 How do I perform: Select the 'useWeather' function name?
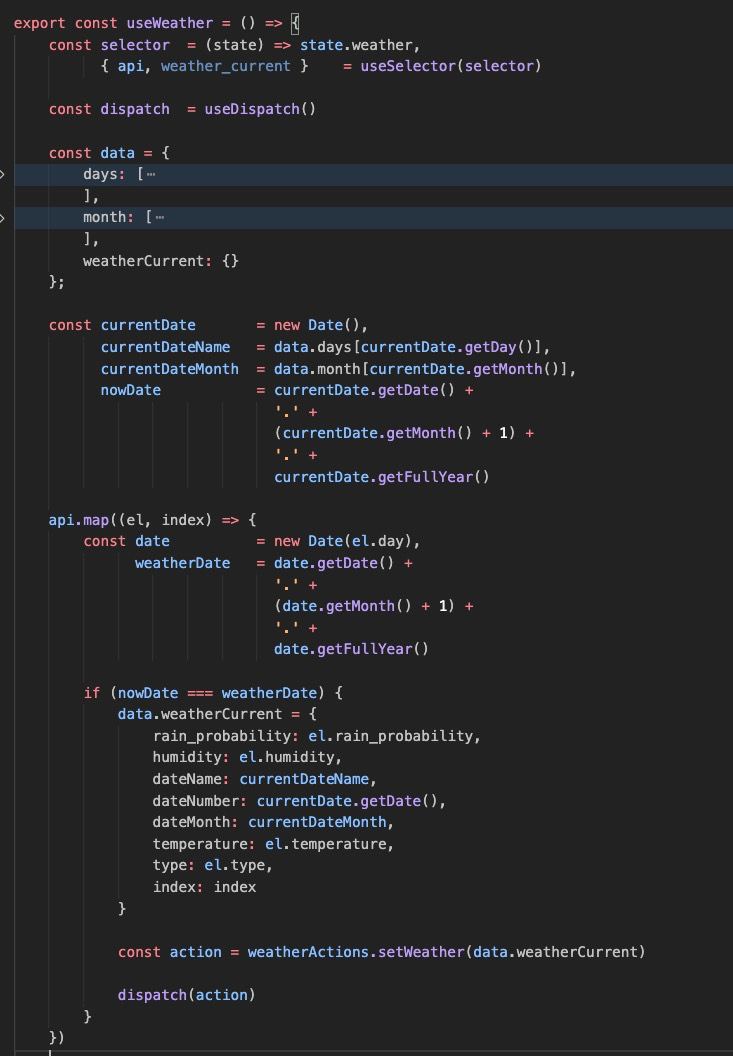coord(170,23)
